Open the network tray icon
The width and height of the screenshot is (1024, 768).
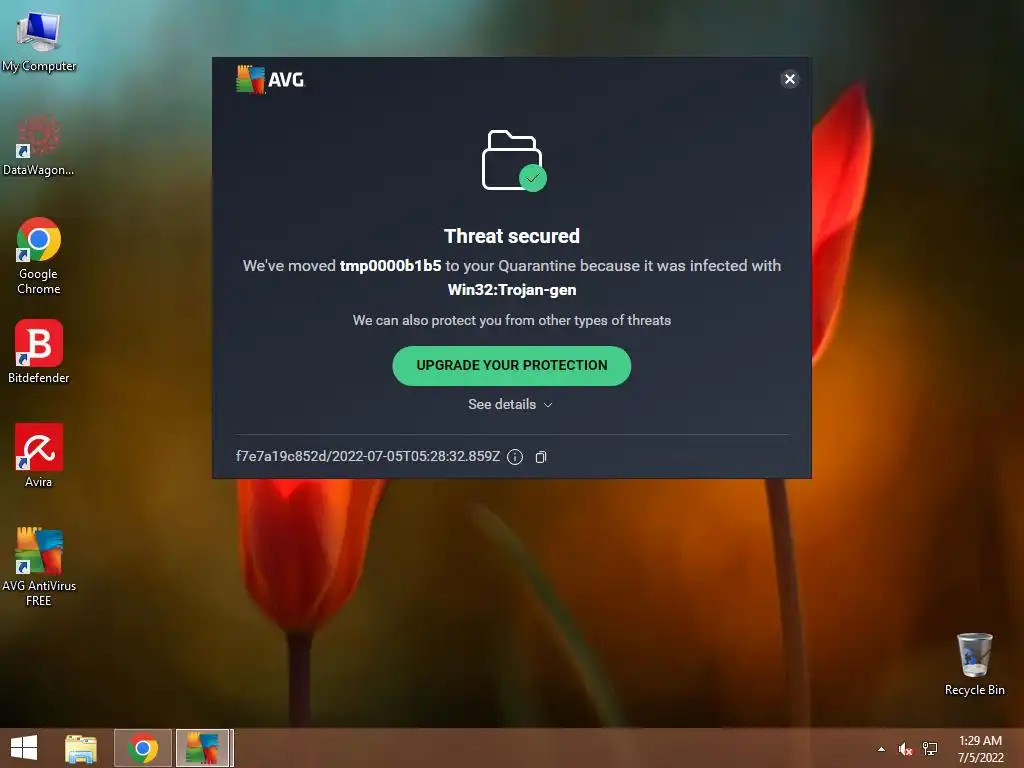click(x=930, y=749)
